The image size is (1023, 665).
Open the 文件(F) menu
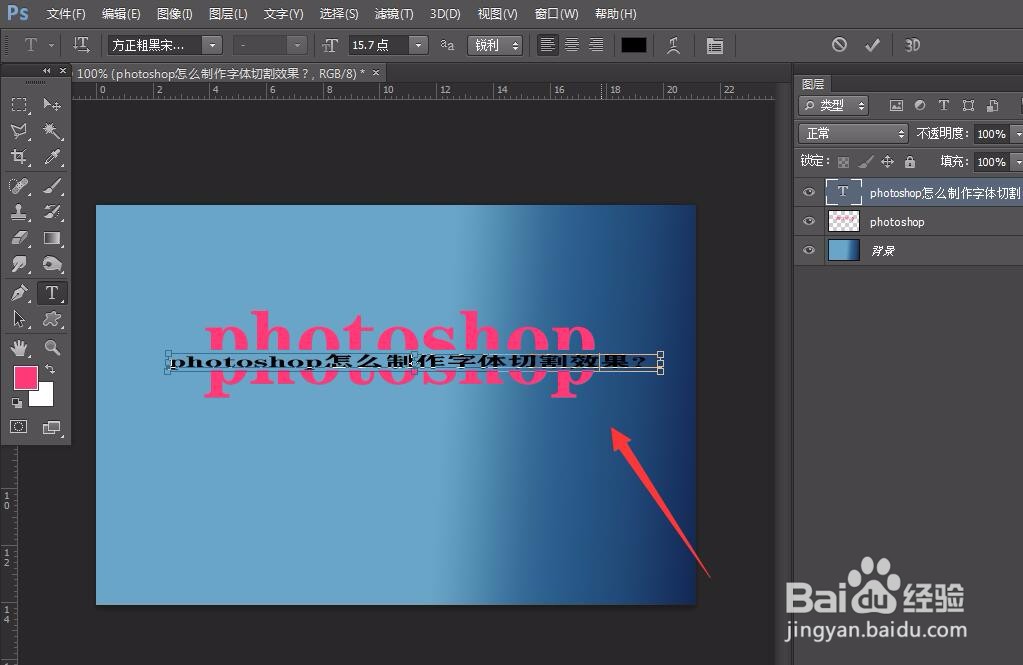[66, 14]
